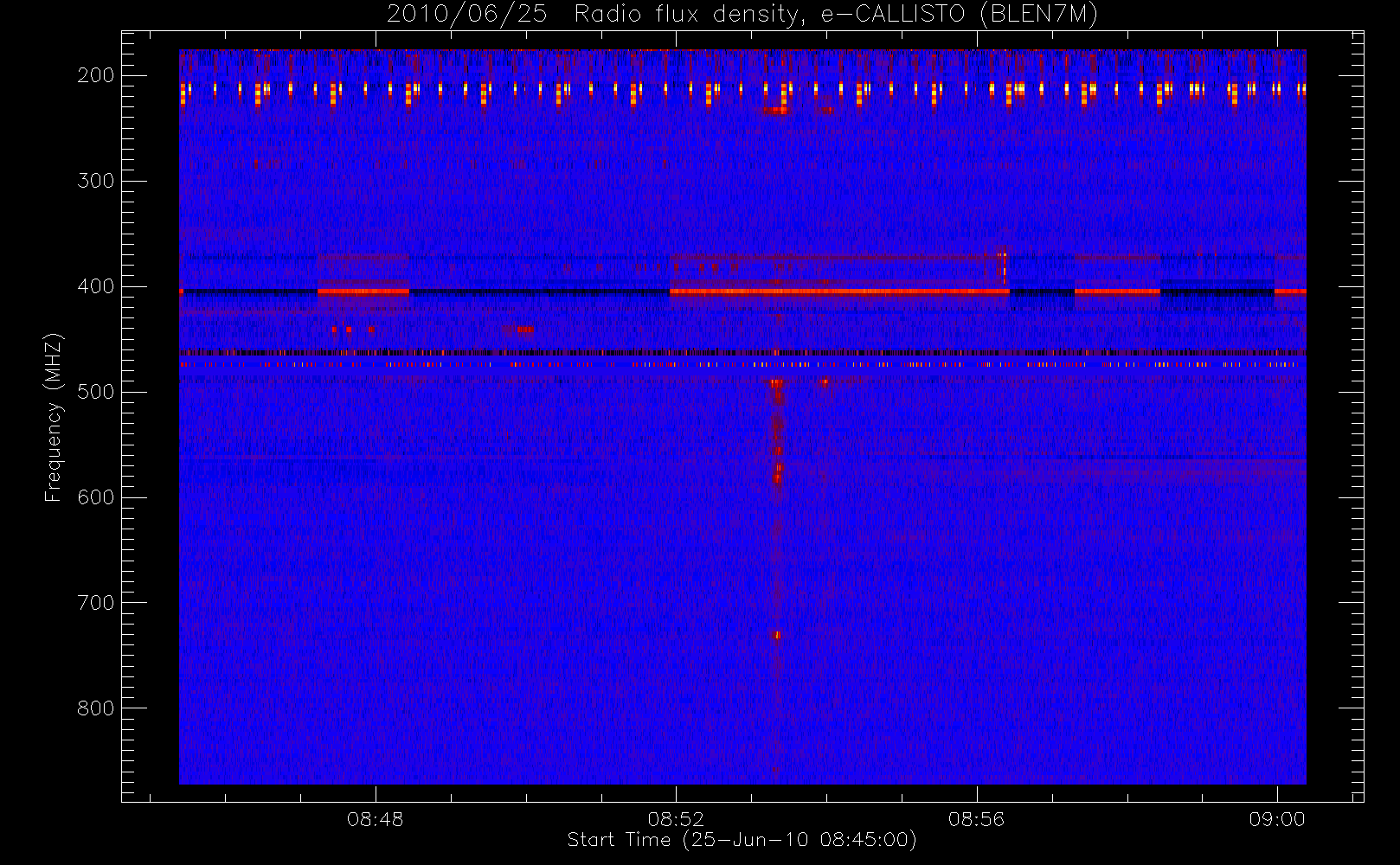The height and width of the screenshot is (865, 1400).
Task: Select the 500 frequency axis label
Action: [95, 392]
